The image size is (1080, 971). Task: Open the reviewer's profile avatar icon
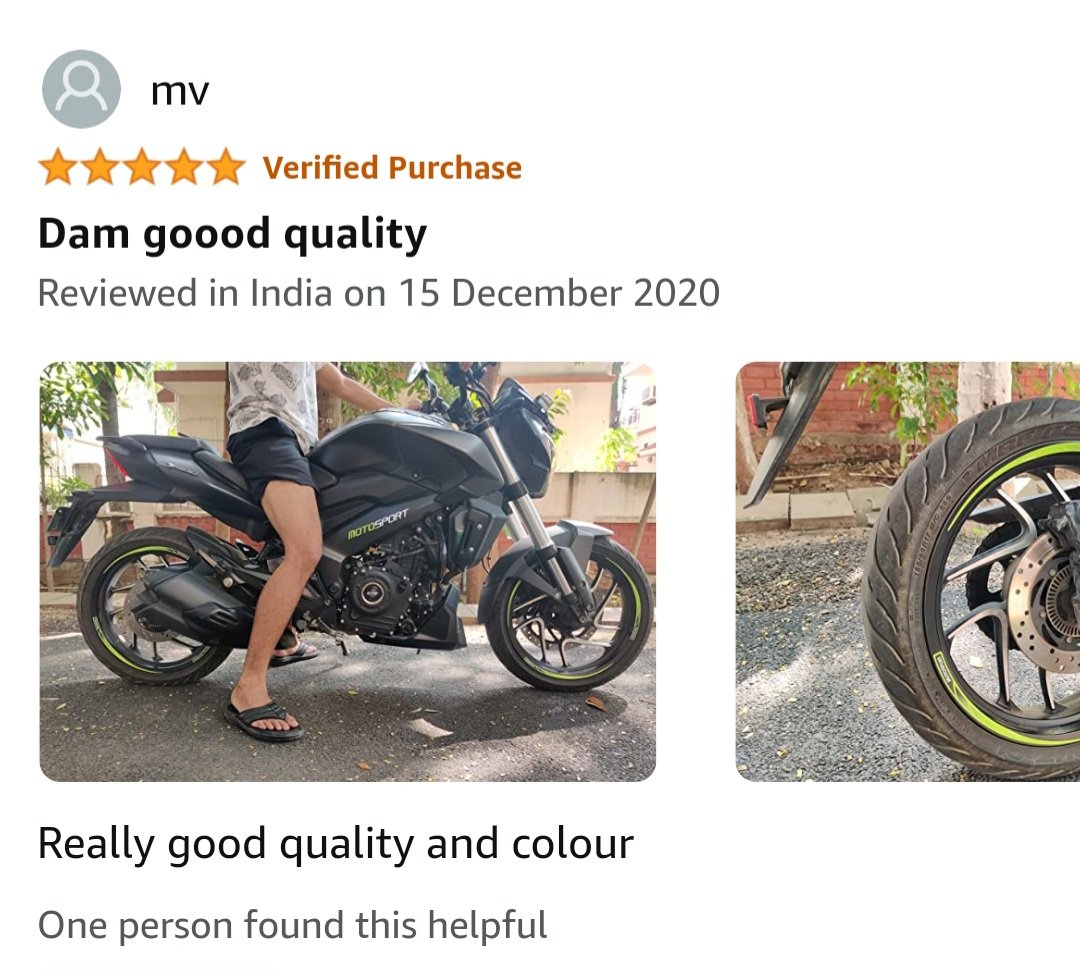click(81, 89)
